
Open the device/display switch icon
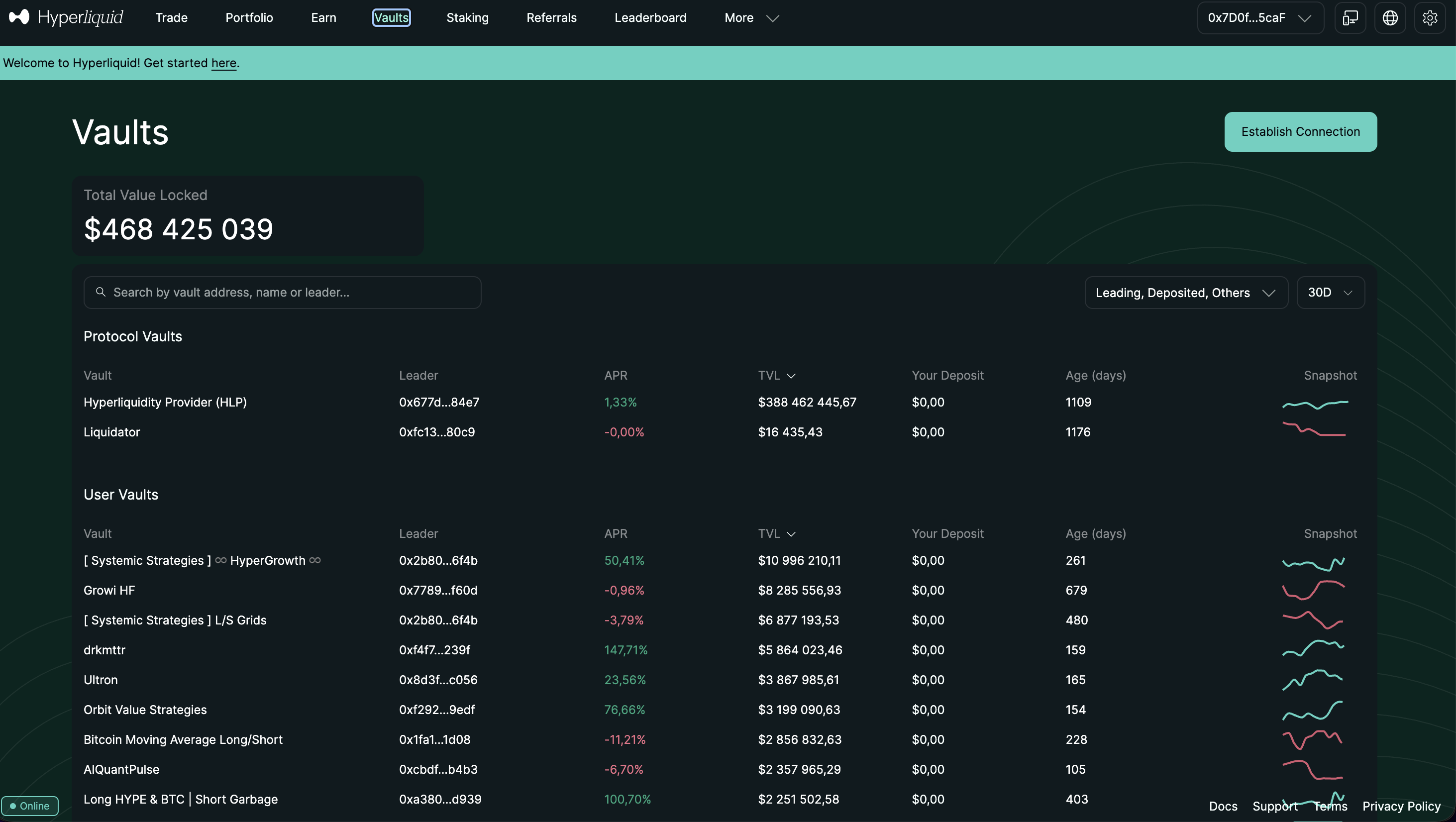pyautogui.click(x=1351, y=18)
